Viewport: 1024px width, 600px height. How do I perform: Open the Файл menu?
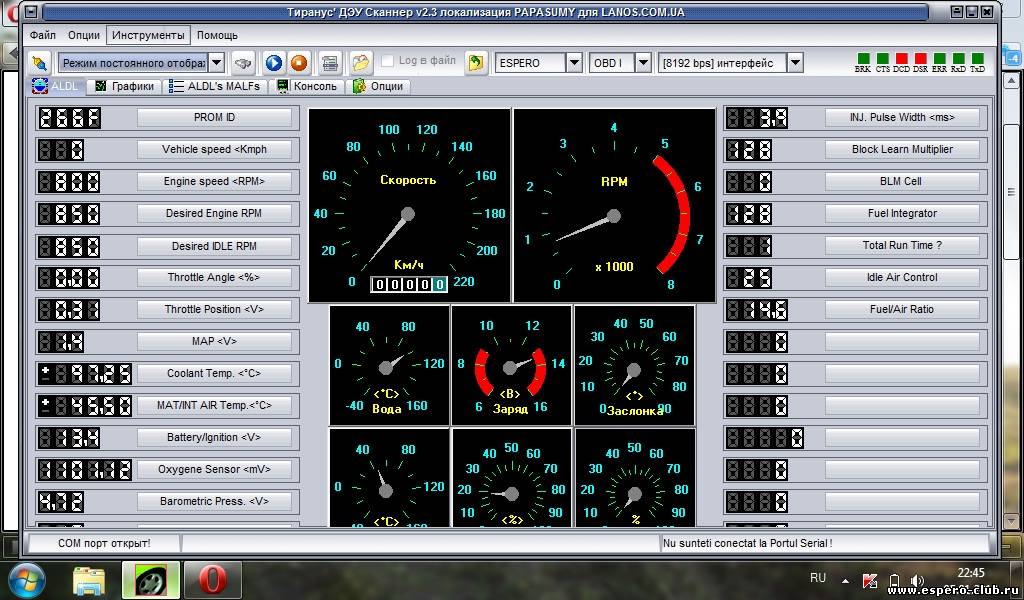pos(42,35)
